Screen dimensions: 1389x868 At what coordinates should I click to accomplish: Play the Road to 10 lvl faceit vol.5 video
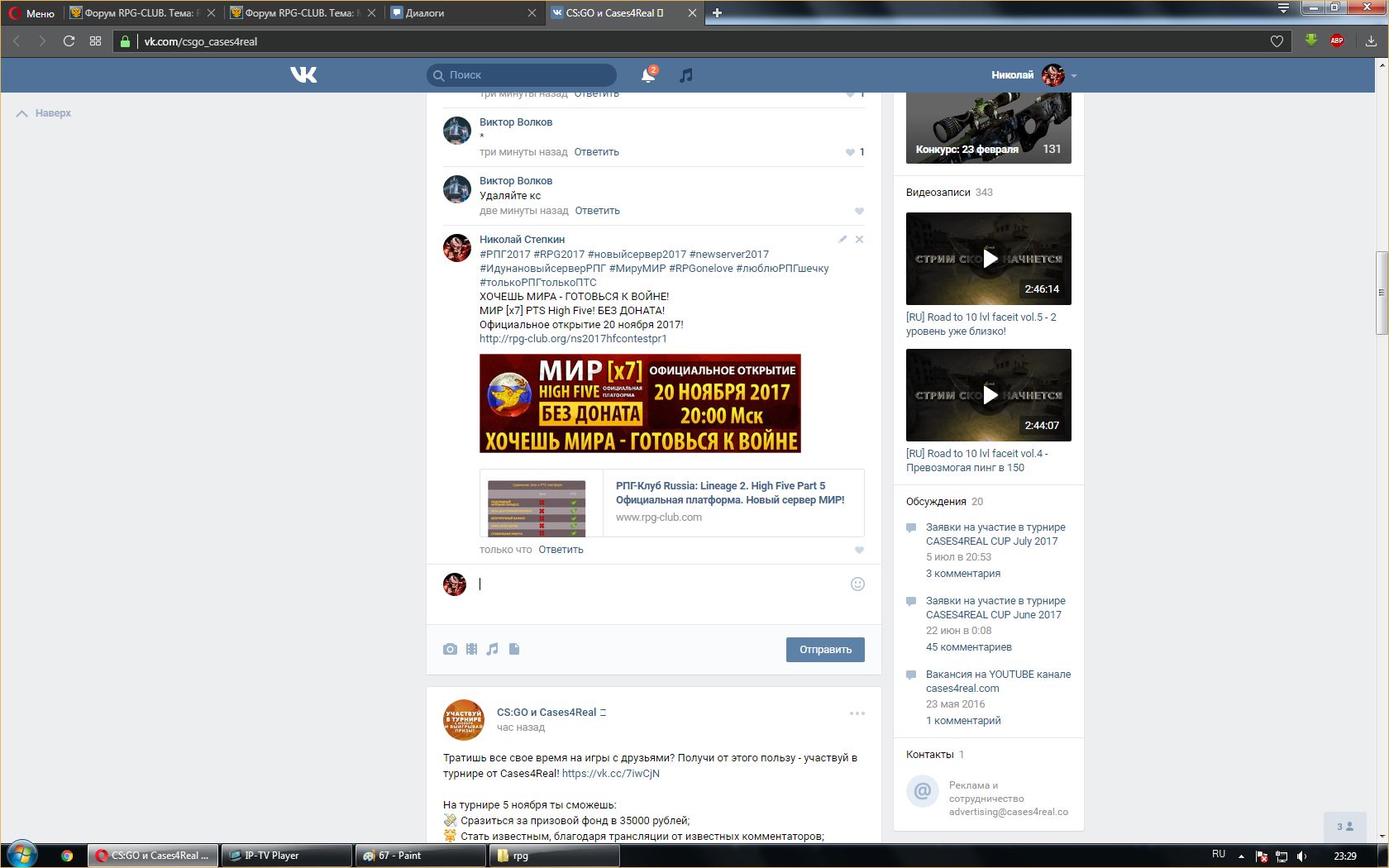(989, 259)
